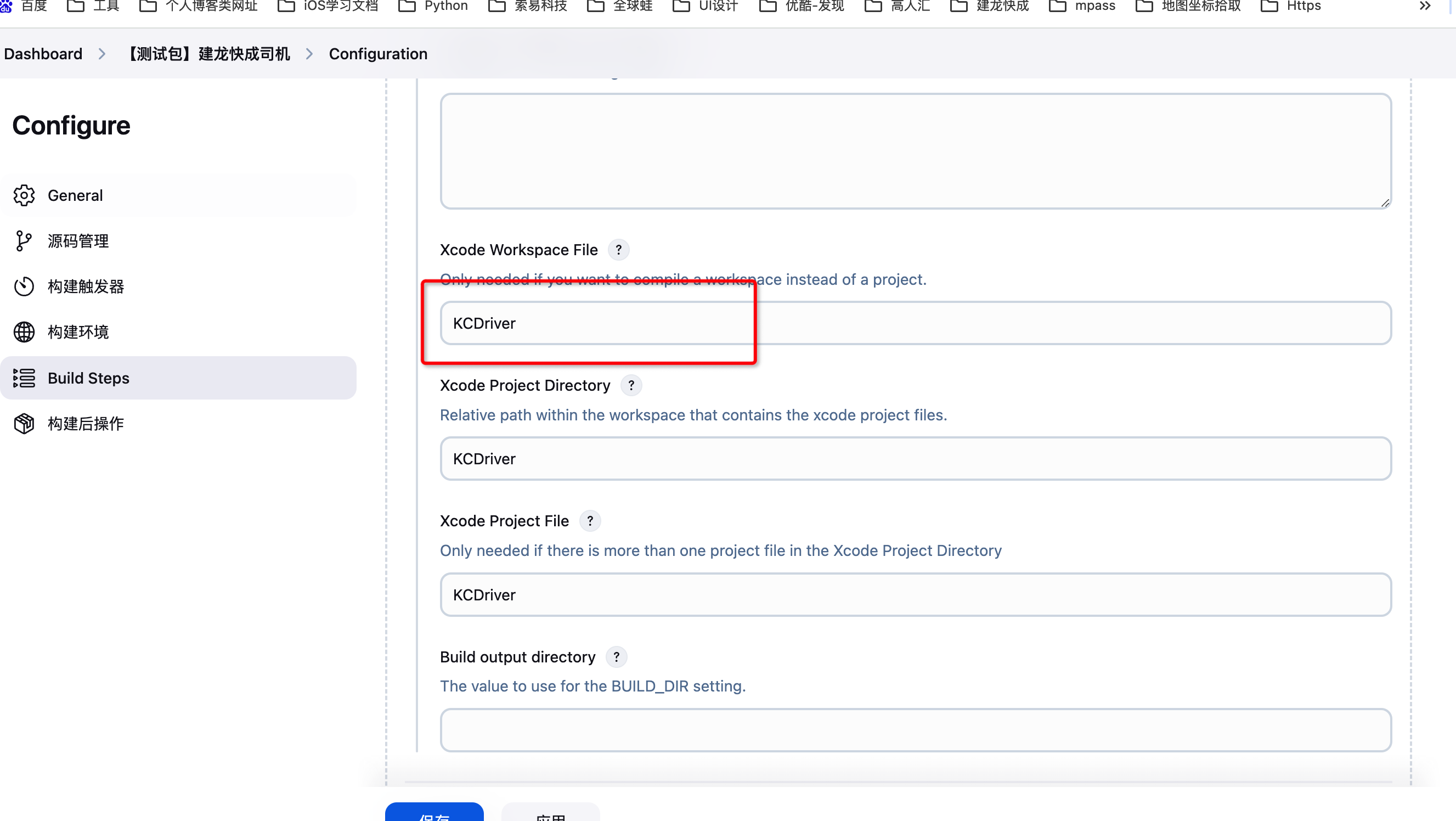Focus the Xcode Workspace File input
This screenshot has height=821, width=1456.
[916, 323]
